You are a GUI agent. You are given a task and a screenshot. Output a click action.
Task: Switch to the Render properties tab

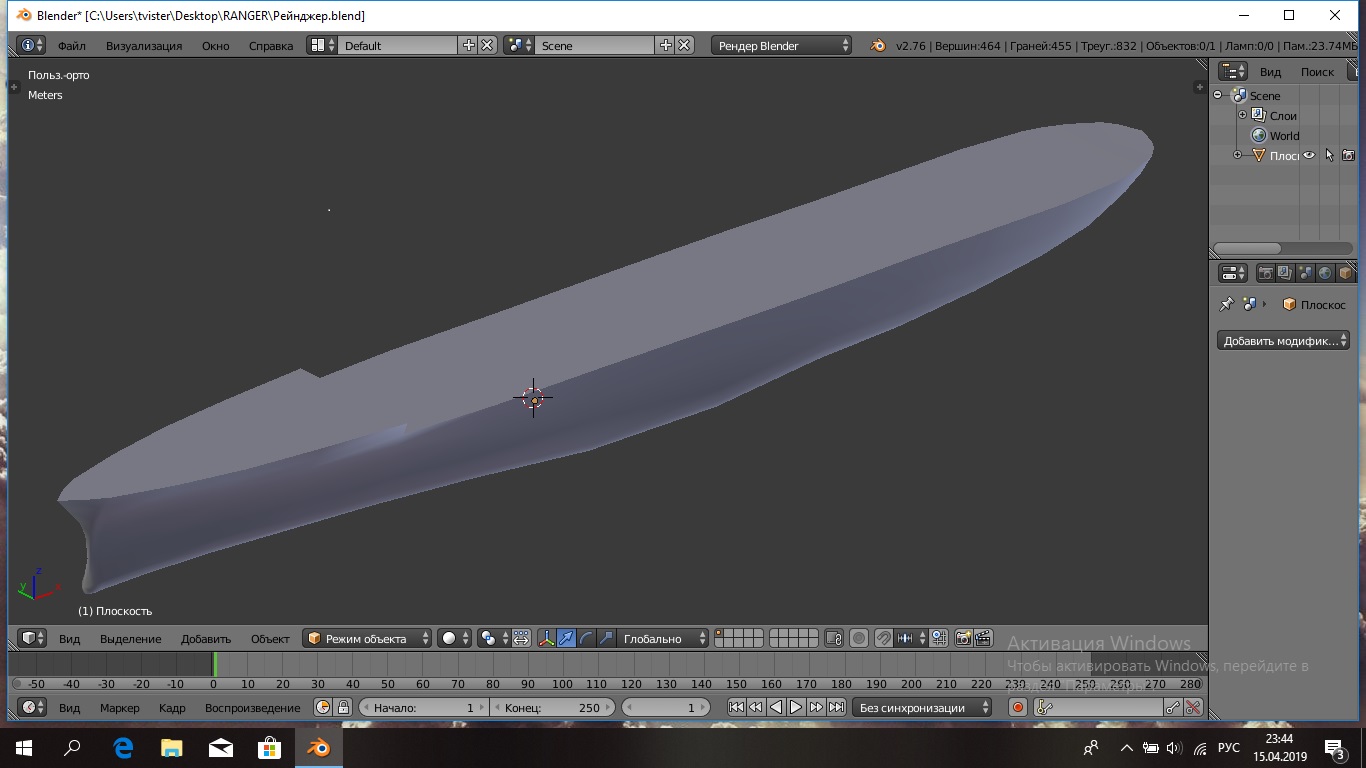[x=1266, y=273]
